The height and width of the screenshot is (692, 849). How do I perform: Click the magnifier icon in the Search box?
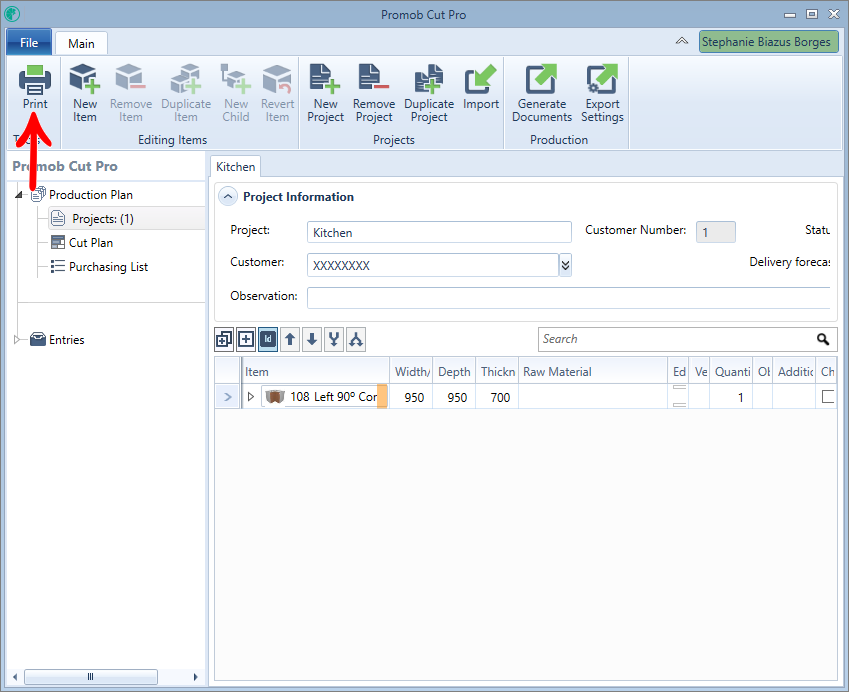click(x=823, y=339)
